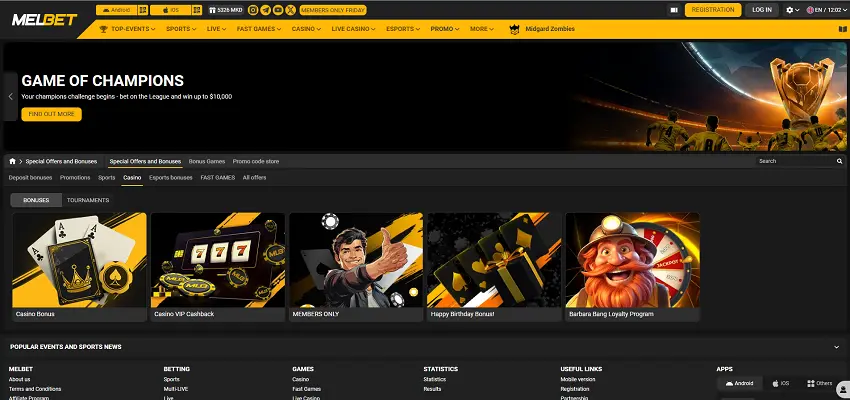Select Promotions filter
The height and width of the screenshot is (400, 850).
[75, 178]
